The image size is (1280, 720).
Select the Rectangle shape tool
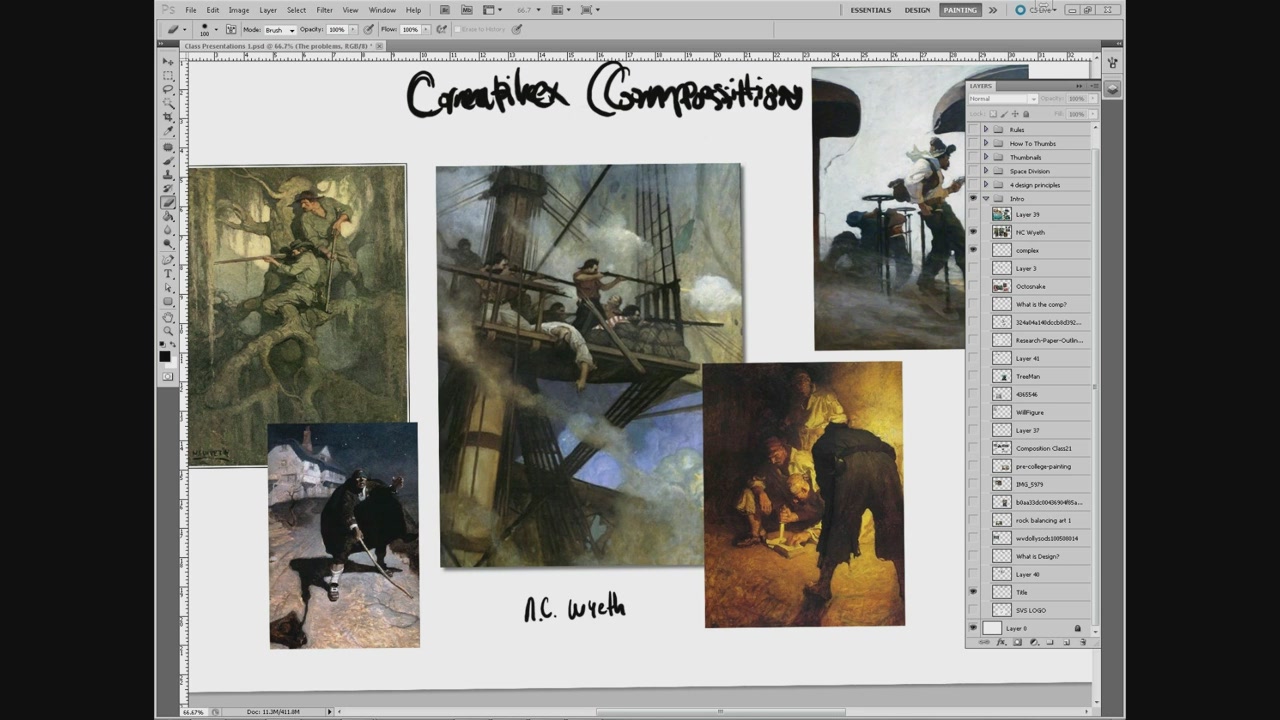pyautogui.click(x=169, y=300)
